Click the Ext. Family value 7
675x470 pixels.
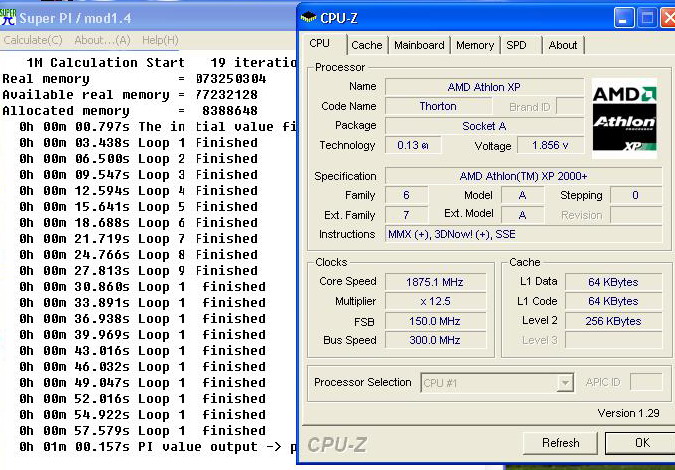coord(406,215)
